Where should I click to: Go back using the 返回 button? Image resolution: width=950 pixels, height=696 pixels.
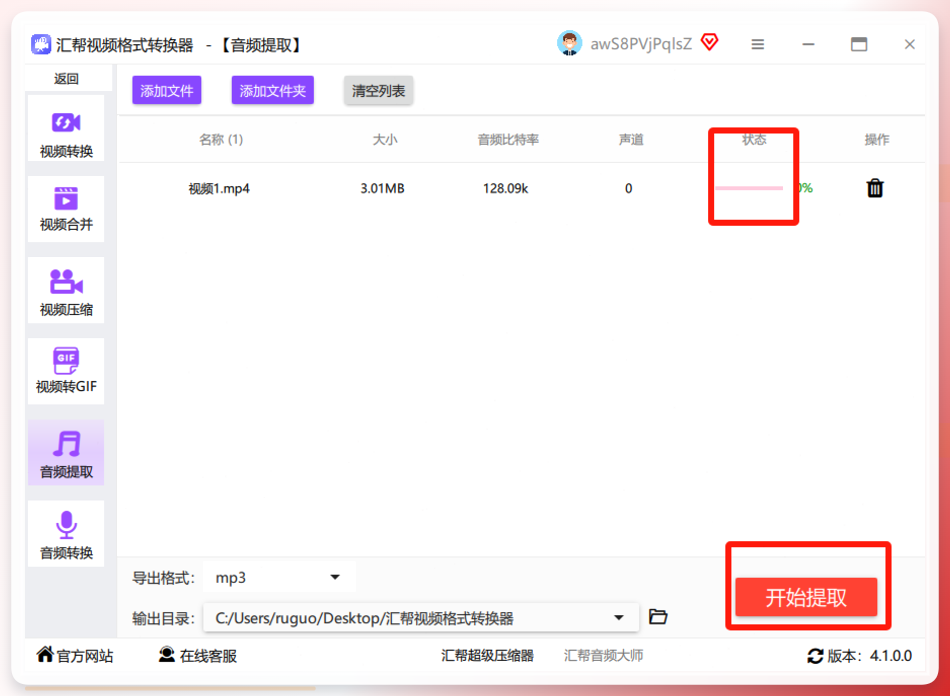(66, 79)
